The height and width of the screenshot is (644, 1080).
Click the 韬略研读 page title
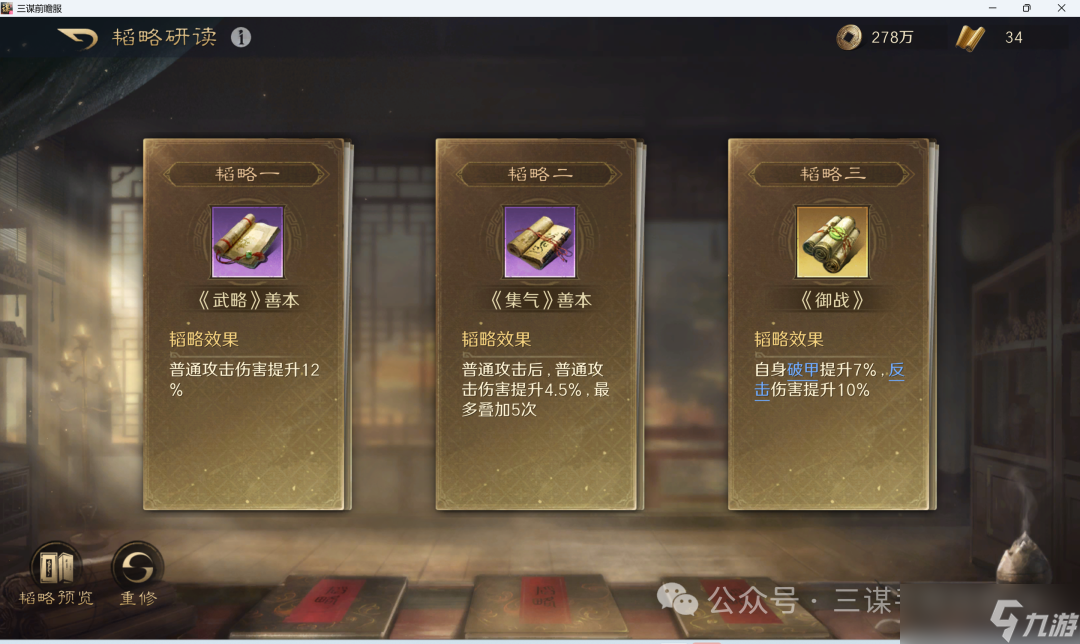click(x=164, y=37)
